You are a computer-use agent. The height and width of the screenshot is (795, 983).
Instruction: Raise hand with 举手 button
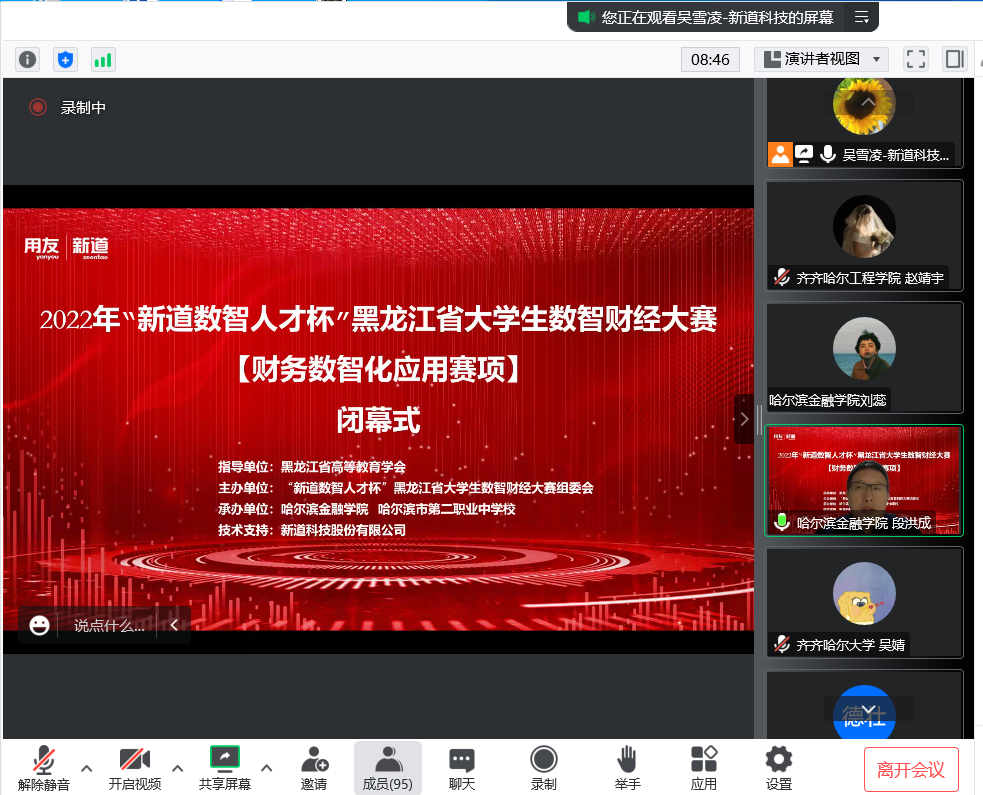click(x=627, y=767)
